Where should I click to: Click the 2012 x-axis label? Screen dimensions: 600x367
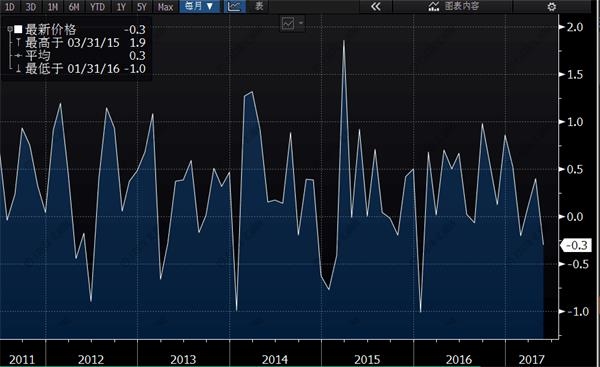91,360
